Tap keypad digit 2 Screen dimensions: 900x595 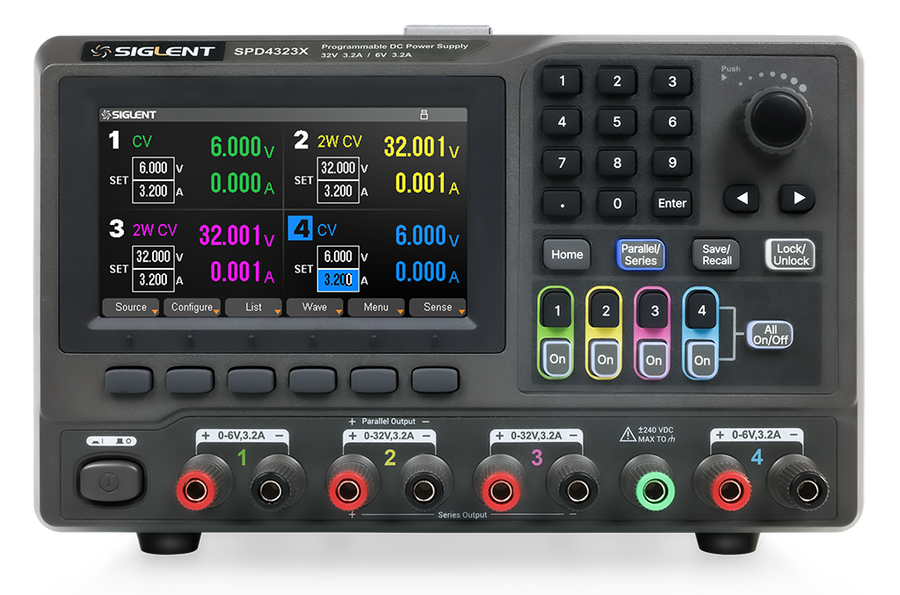(617, 81)
